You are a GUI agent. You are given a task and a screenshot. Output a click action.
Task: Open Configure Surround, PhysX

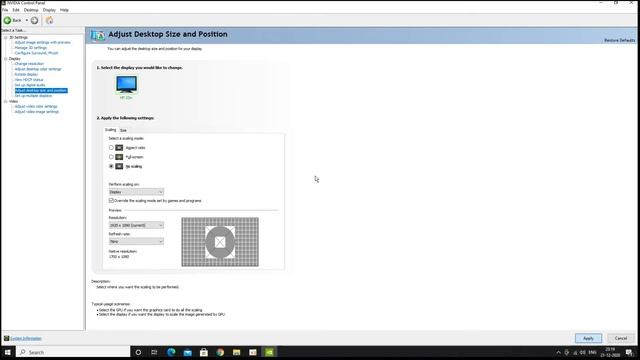pyautogui.click(x=36, y=53)
